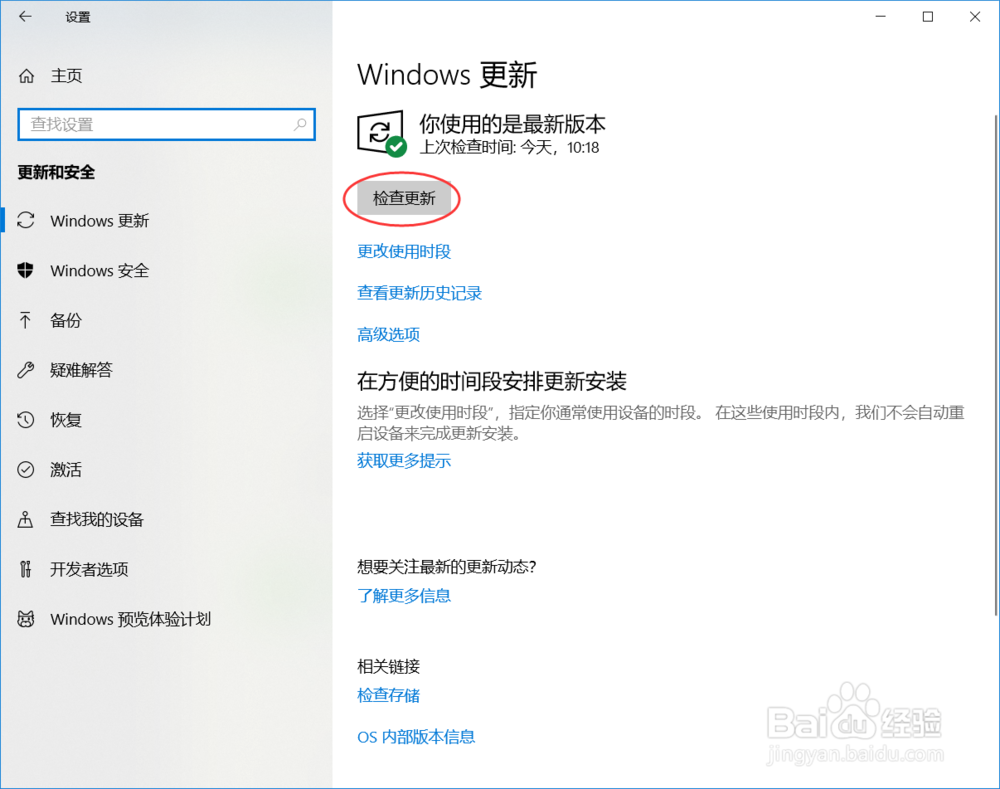Click the update status icon with green check
Screen dimensions: 1000x789
(381, 133)
